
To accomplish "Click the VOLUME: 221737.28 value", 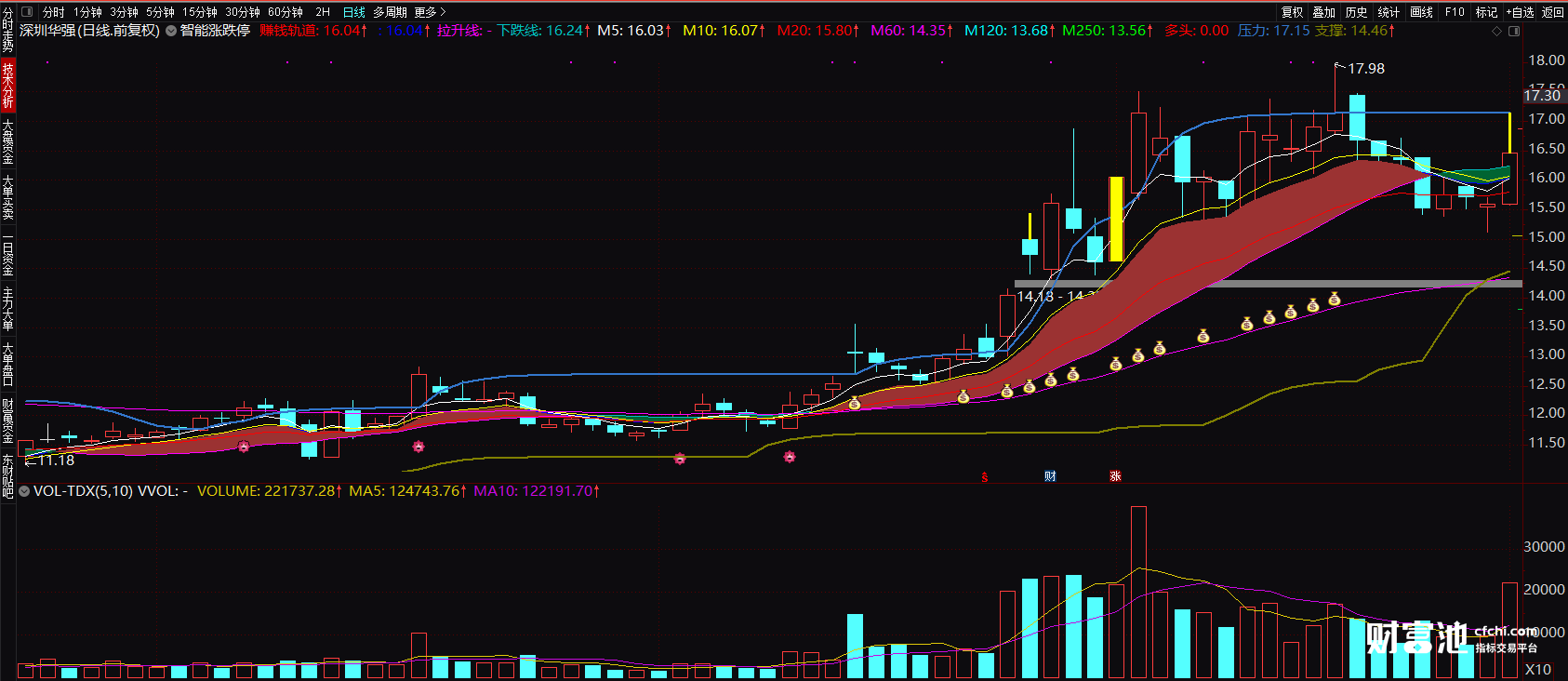I will coord(270,490).
